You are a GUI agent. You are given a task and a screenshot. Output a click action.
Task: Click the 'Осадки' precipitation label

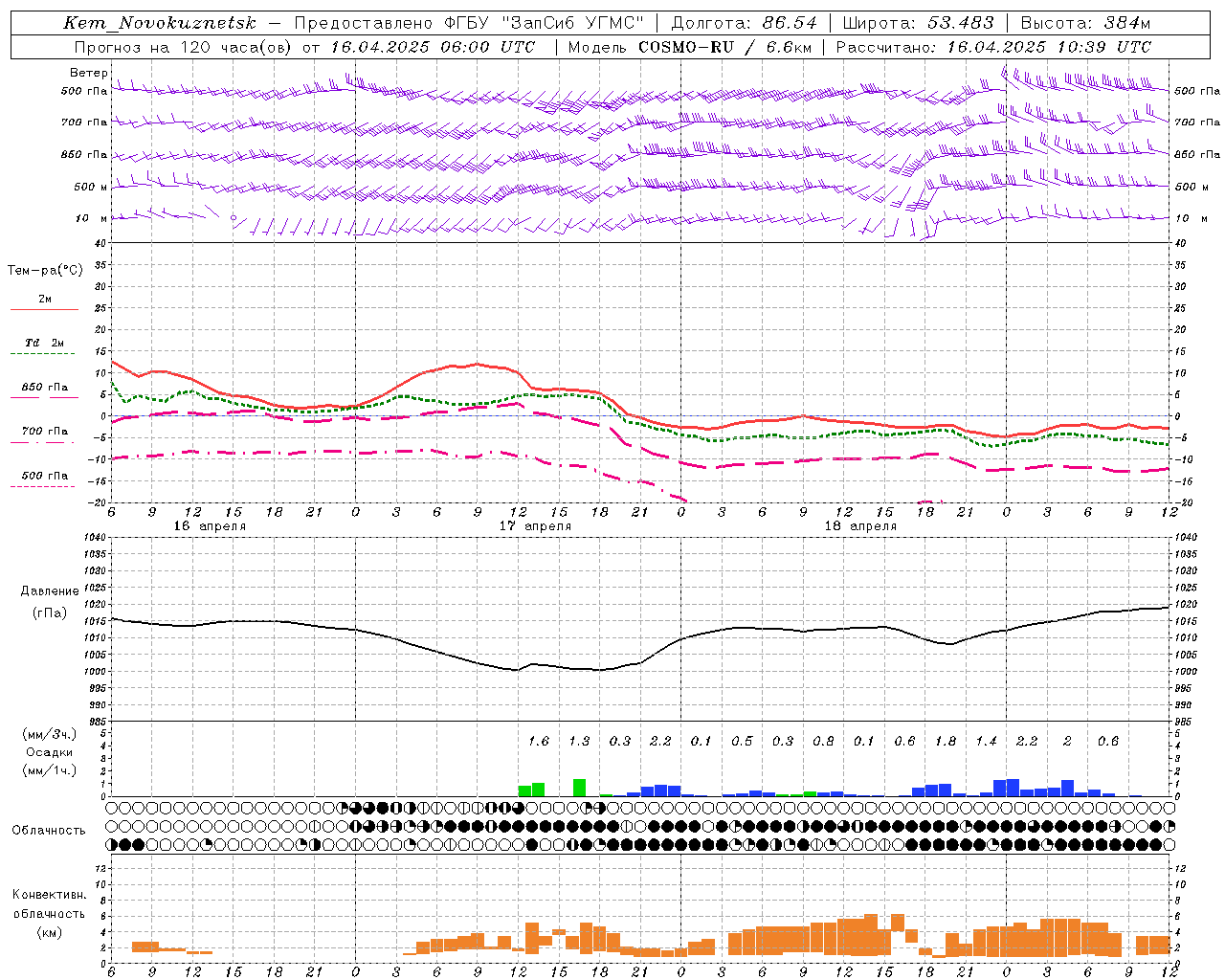[49, 752]
